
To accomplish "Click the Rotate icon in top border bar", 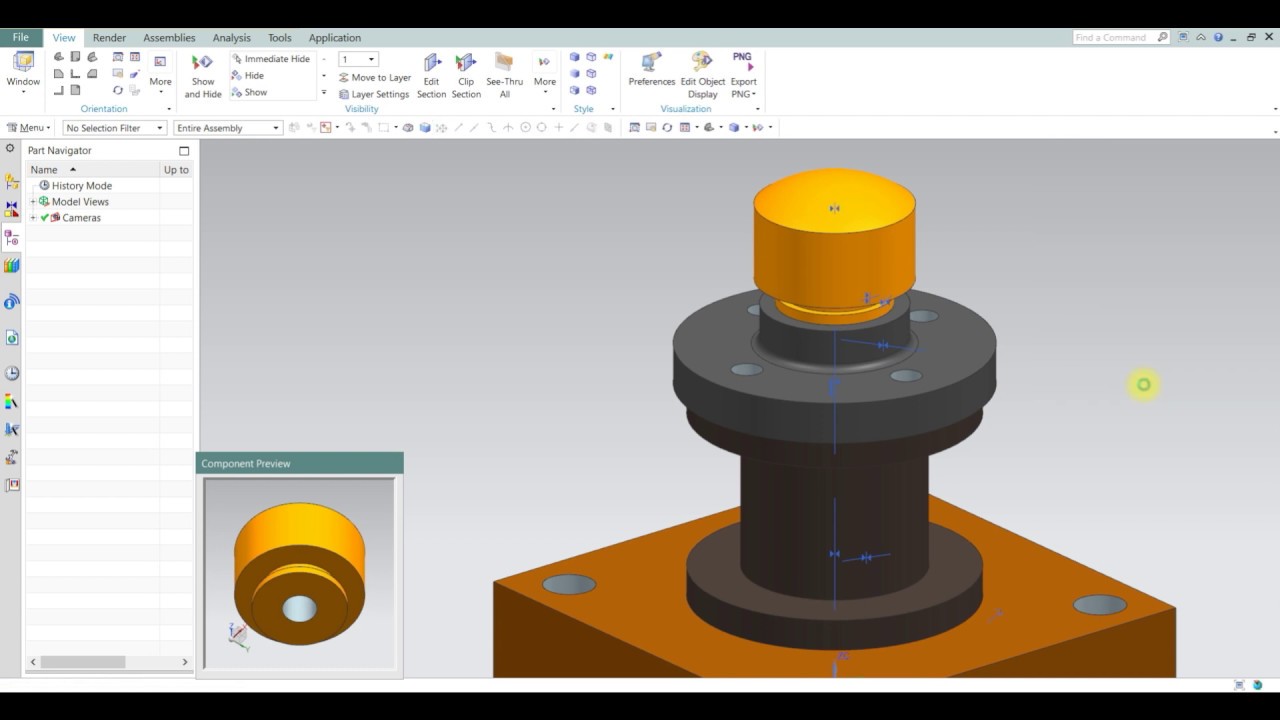I will click(x=667, y=128).
